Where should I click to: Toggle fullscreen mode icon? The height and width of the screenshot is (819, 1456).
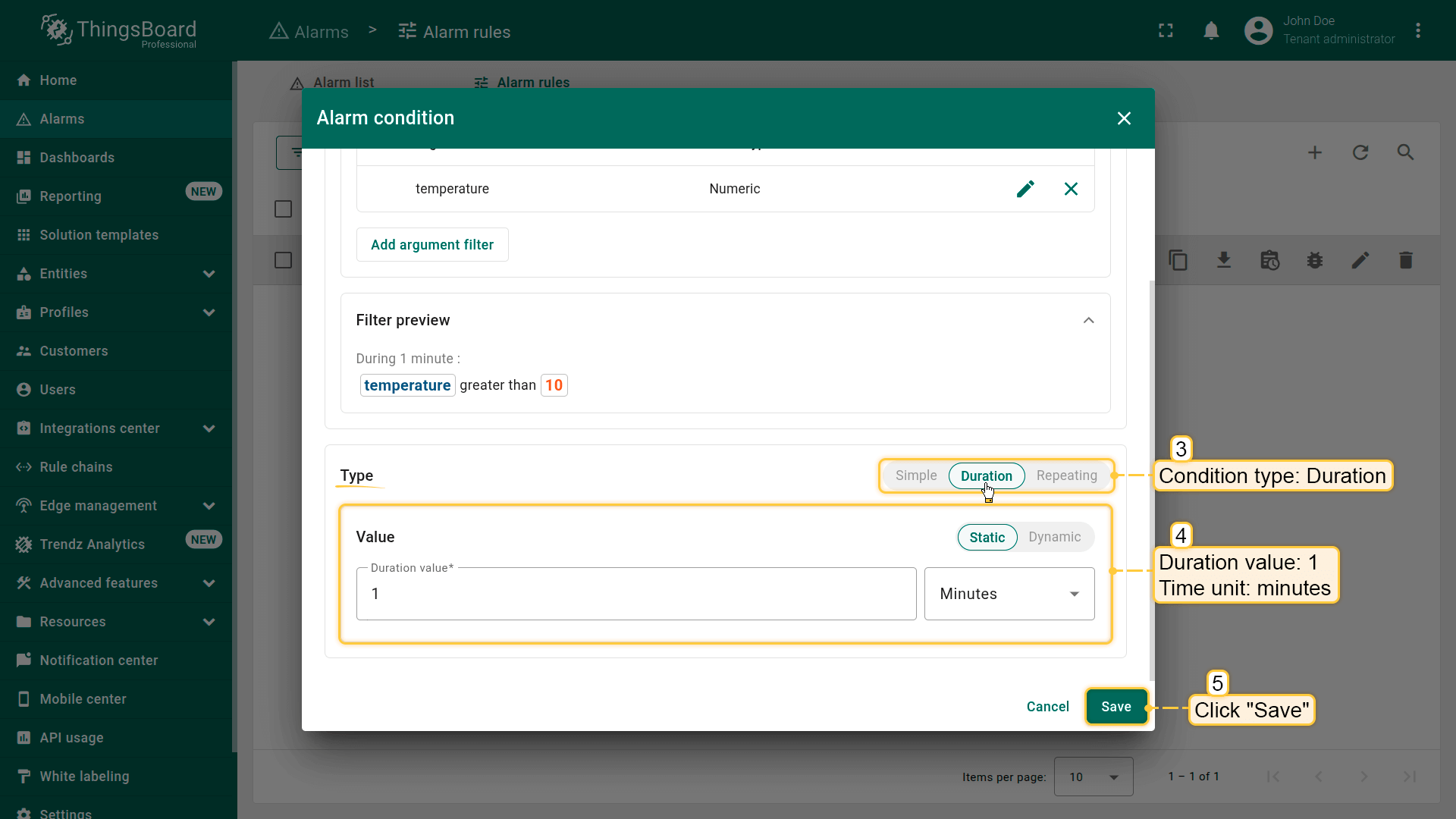tap(1166, 31)
